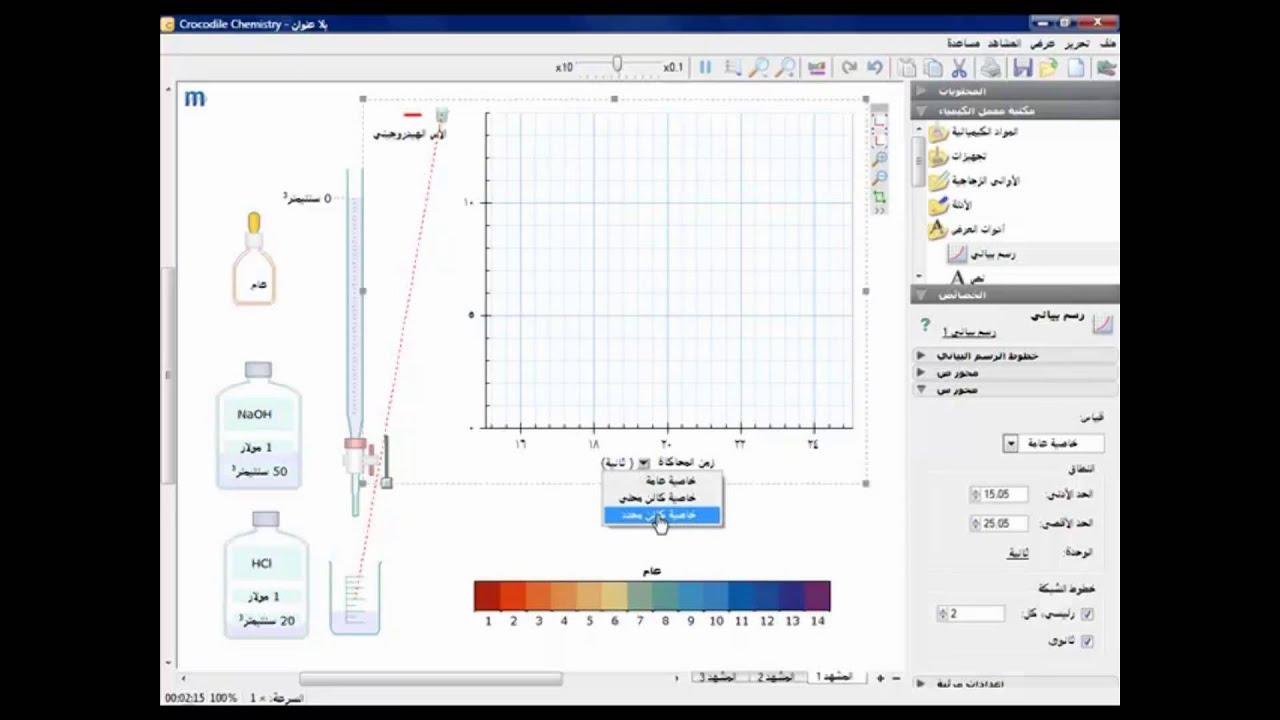
Task: Open the تجهيزات equipment folder
Action: [958, 157]
